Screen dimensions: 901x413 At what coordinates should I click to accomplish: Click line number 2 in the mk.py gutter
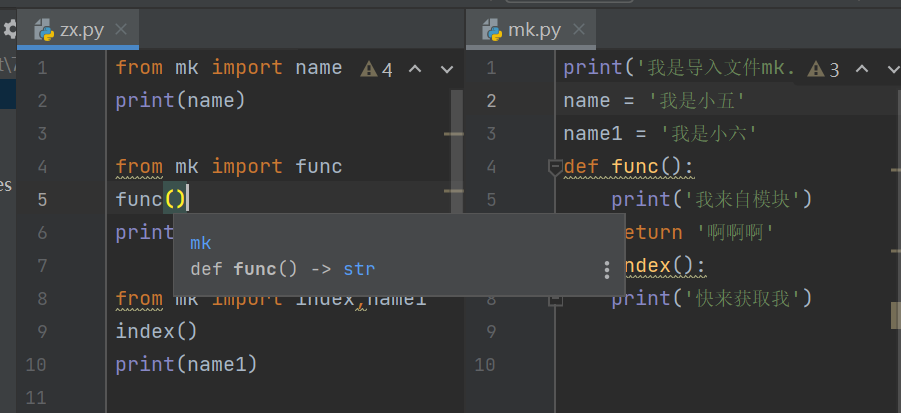click(491, 101)
